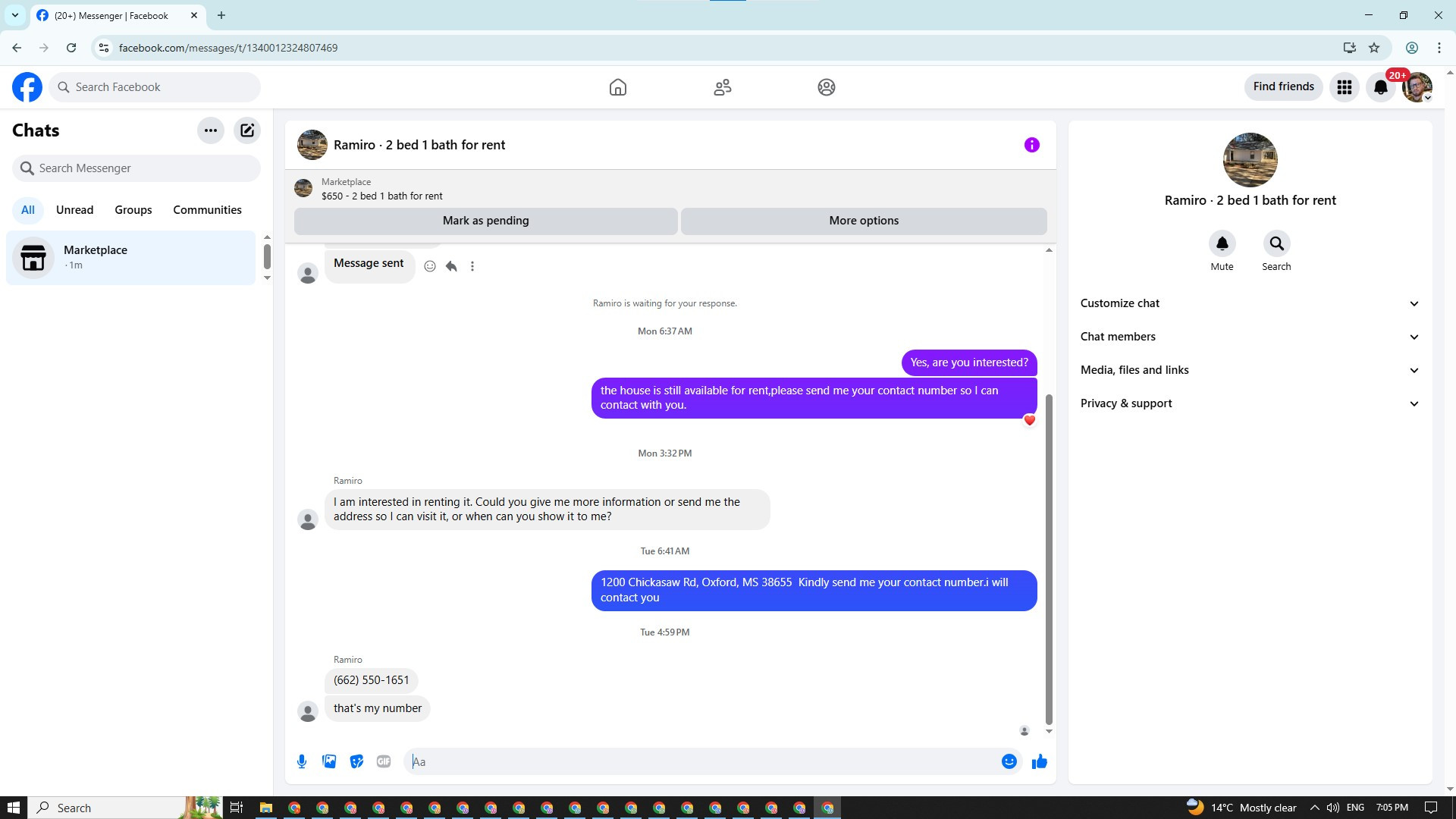Click the Mark as pending button
The image size is (1456, 819).
pyautogui.click(x=485, y=221)
